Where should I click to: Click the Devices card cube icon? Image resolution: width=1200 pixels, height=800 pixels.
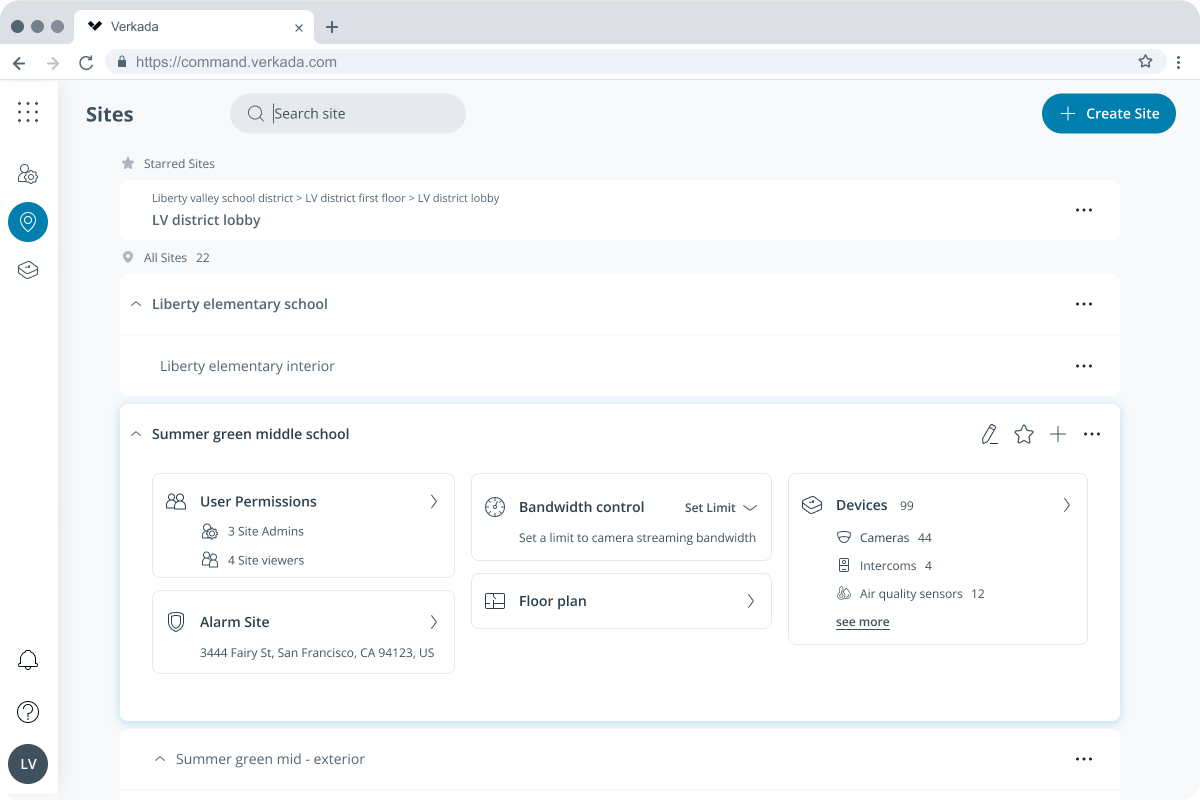812,505
